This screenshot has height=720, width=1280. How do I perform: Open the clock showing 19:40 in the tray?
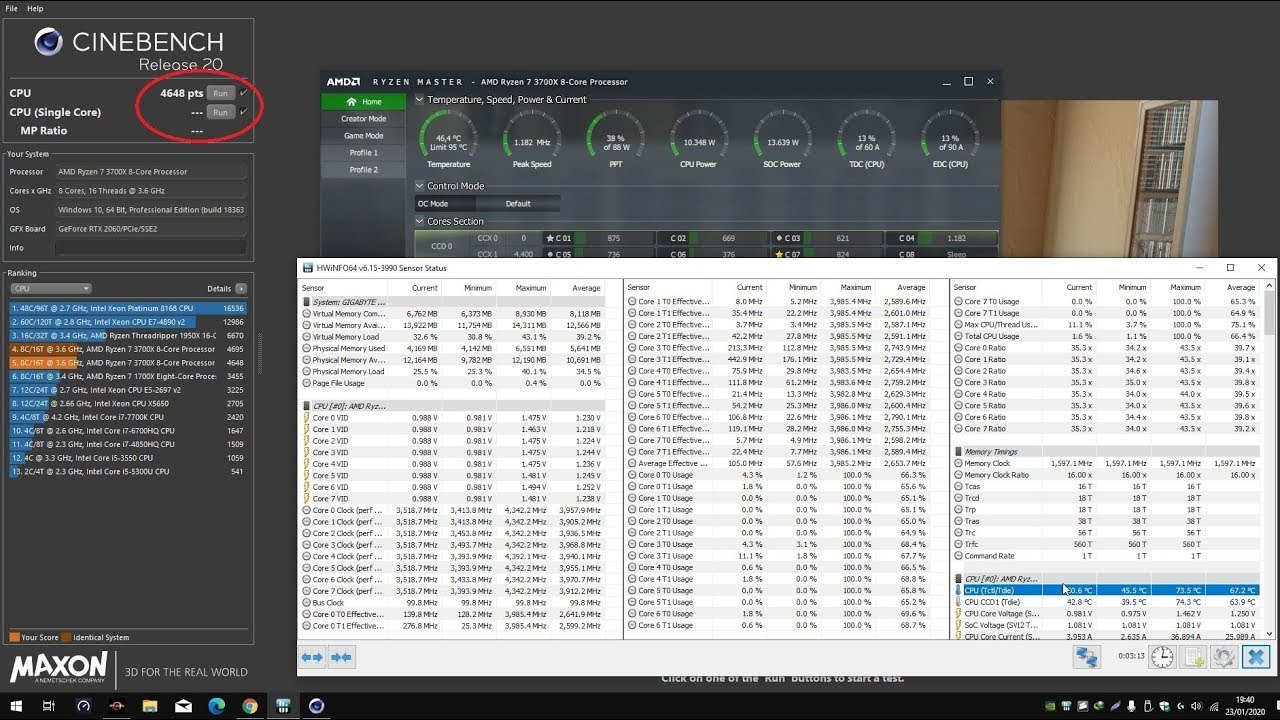pyautogui.click(x=1247, y=706)
